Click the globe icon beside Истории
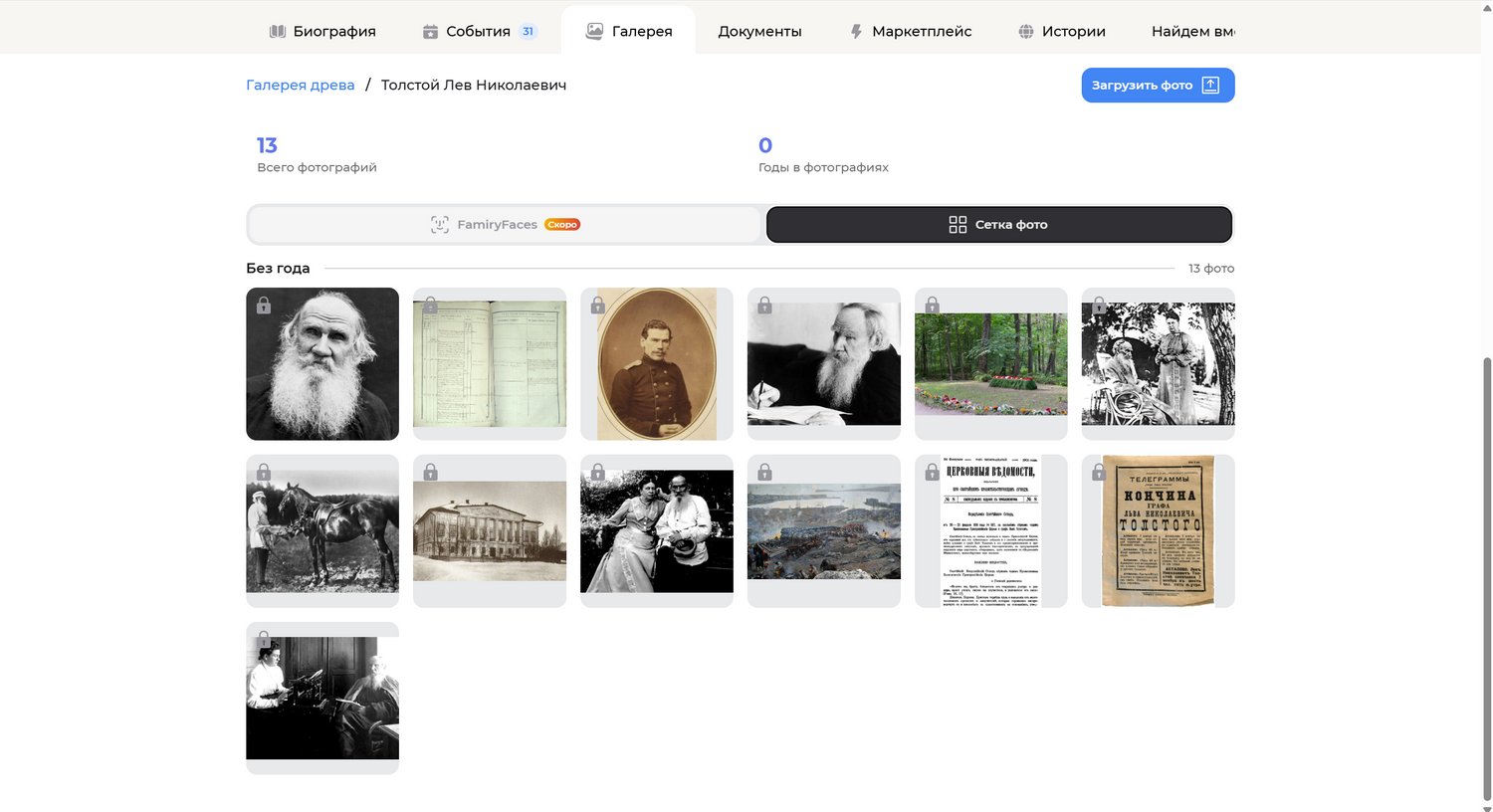 coord(1026,32)
